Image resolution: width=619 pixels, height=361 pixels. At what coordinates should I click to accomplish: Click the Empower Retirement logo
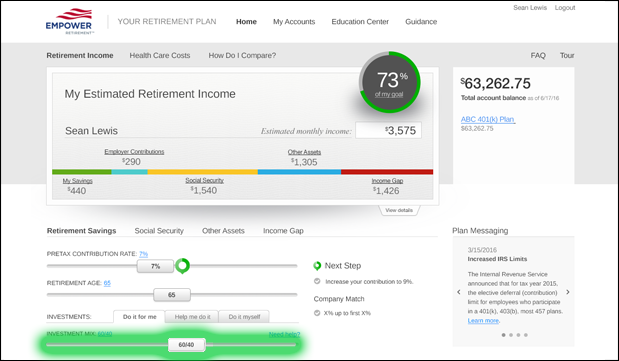pyautogui.click(x=70, y=21)
